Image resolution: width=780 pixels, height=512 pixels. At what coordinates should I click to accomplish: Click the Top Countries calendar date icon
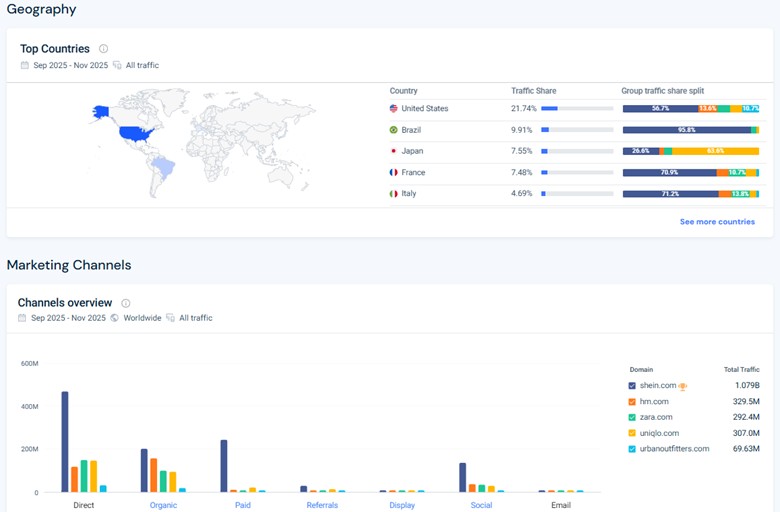[24, 65]
